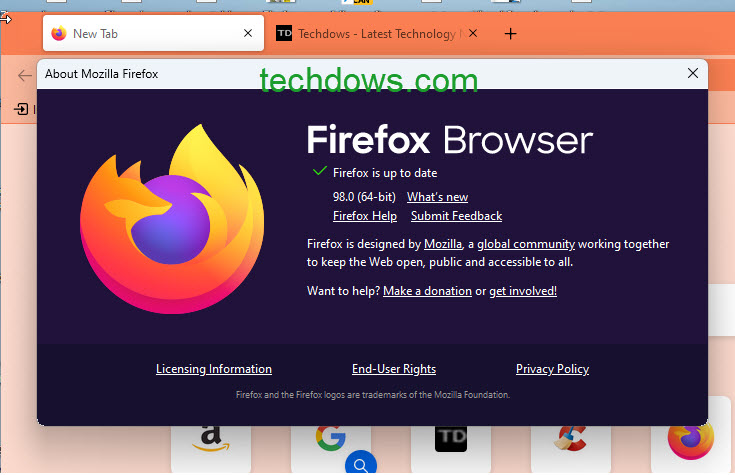Click the Make a donation link

427,291
